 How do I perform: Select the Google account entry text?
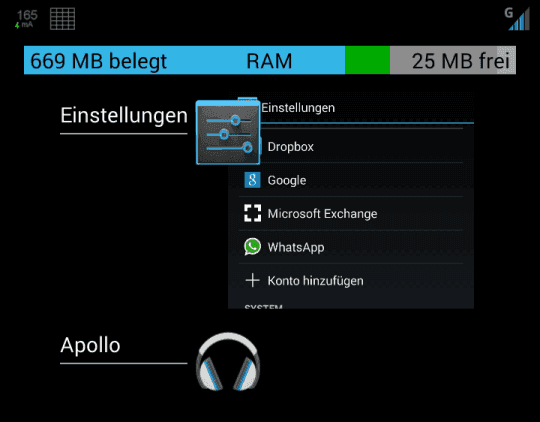(x=287, y=180)
